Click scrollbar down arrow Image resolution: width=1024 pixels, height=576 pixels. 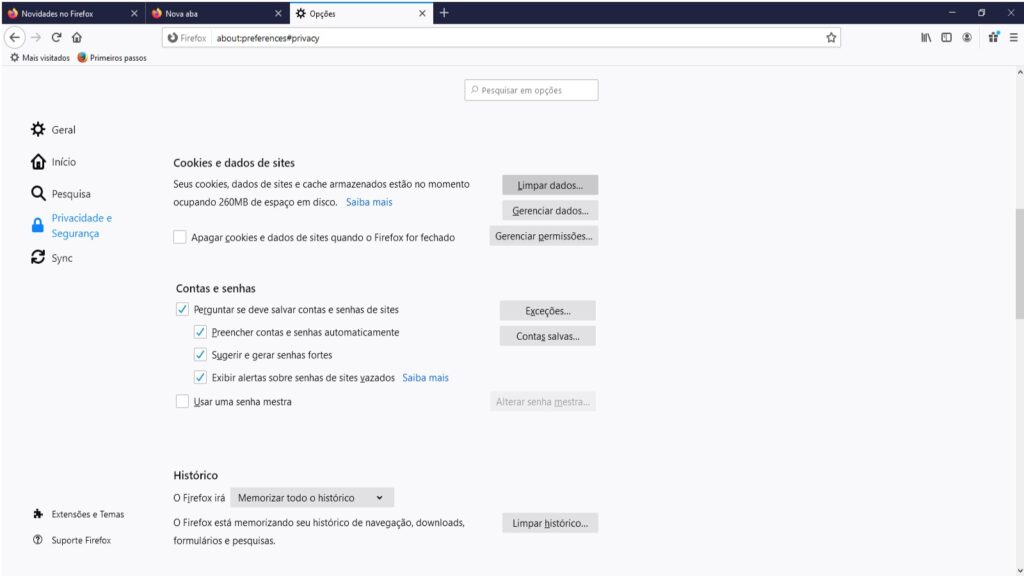[x=1019, y=570]
